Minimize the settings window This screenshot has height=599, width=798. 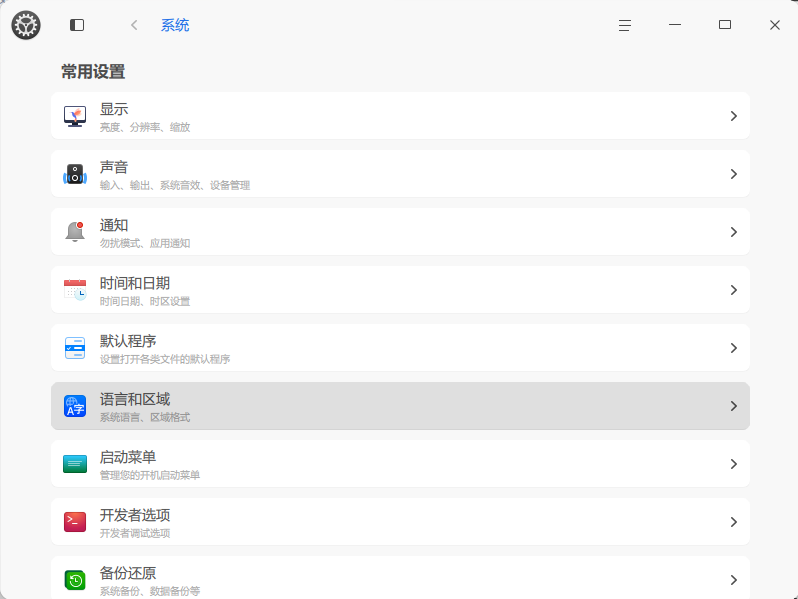click(x=675, y=24)
